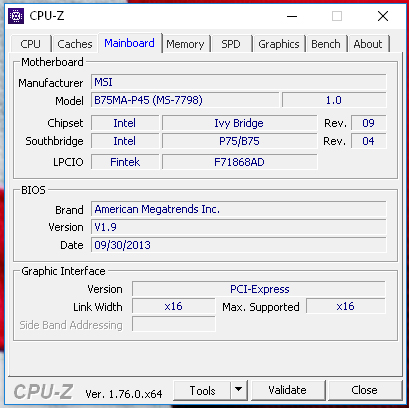
Task: Open the Bench tab
Action: [326, 44]
